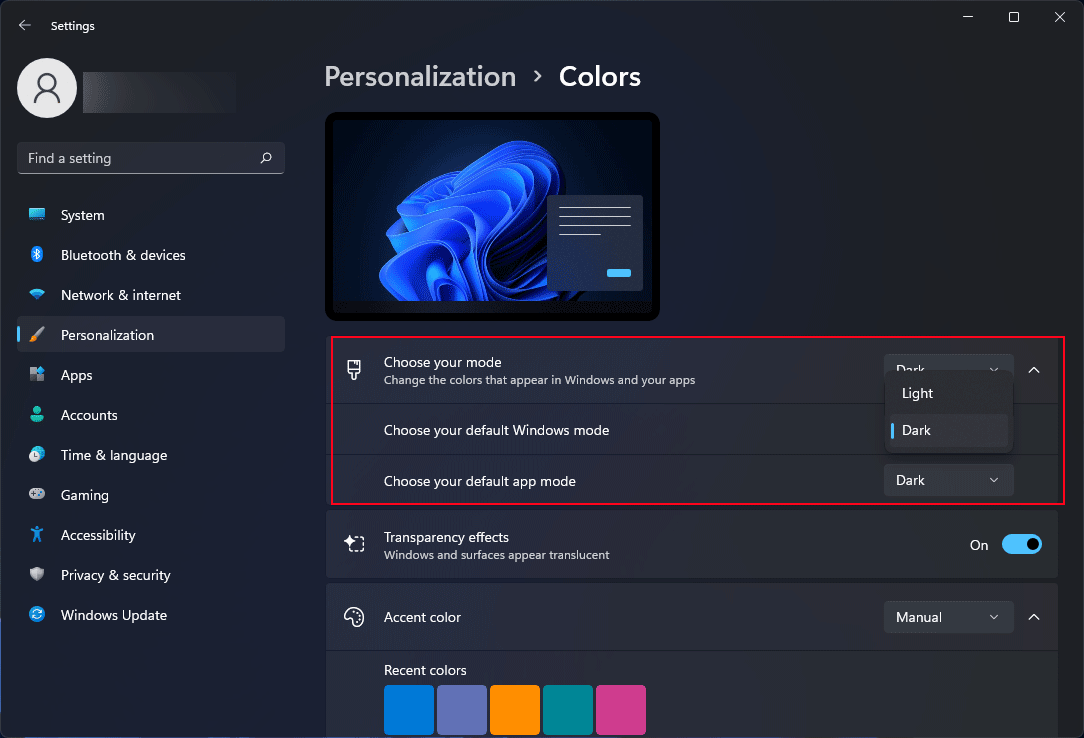Collapse the Choose your mode section
Screen dimensions: 1084x738
[1034, 369]
